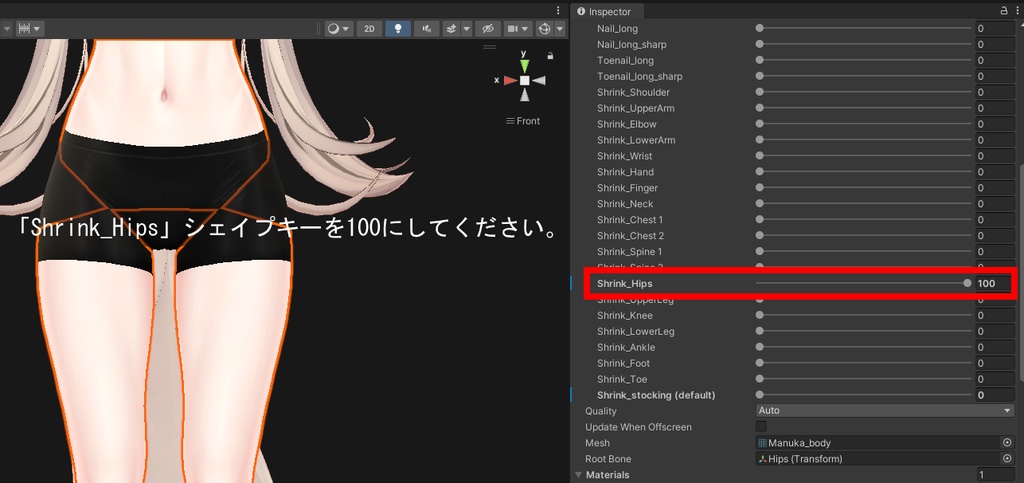Image resolution: width=1024 pixels, height=483 pixels.
Task: Click the Shrink_Toe slider
Action: click(865, 379)
